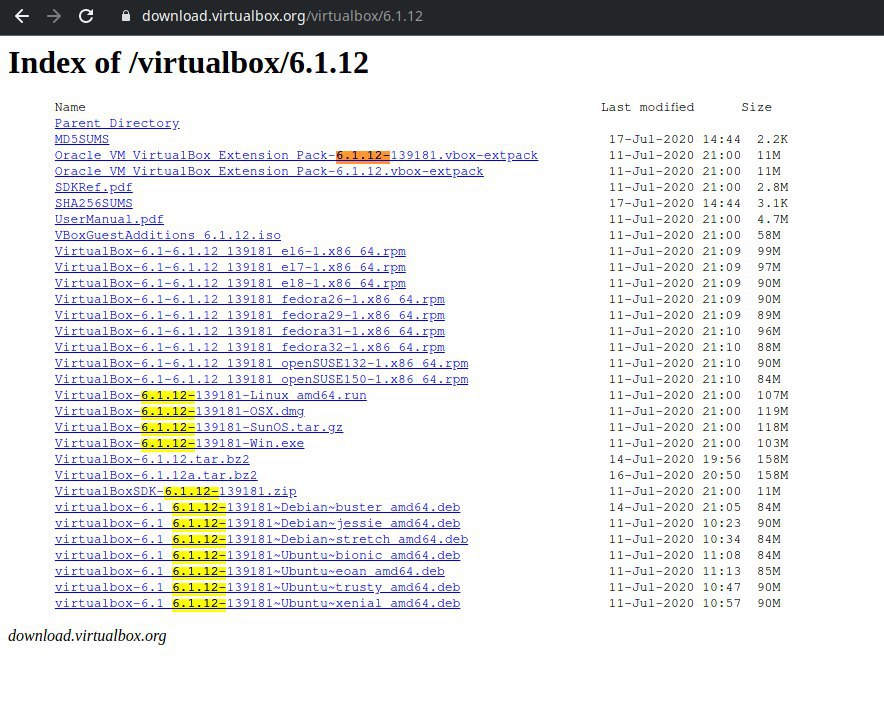Download VBoxGuestAdditions_6.1.12.iso
This screenshot has width=884, height=714.
[167, 235]
